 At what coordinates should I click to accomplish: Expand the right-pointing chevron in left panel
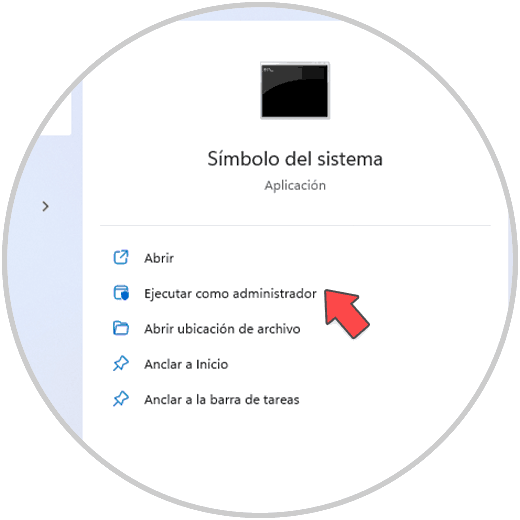click(x=46, y=206)
